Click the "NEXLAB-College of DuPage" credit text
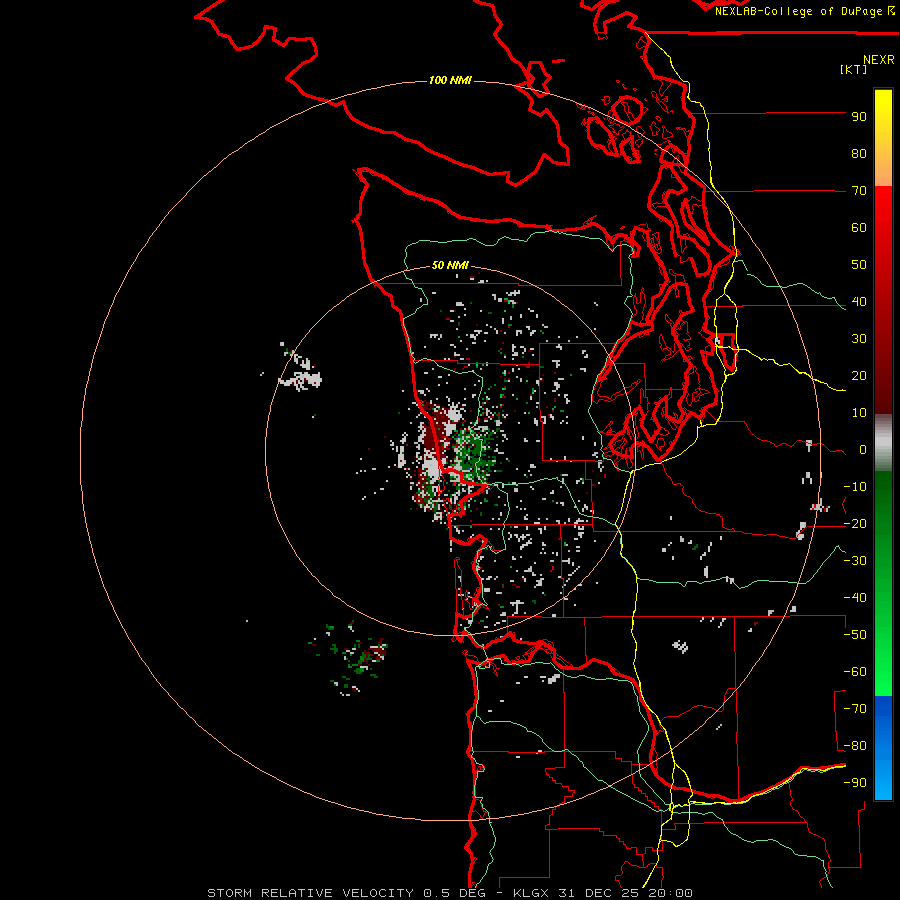 click(798, 11)
